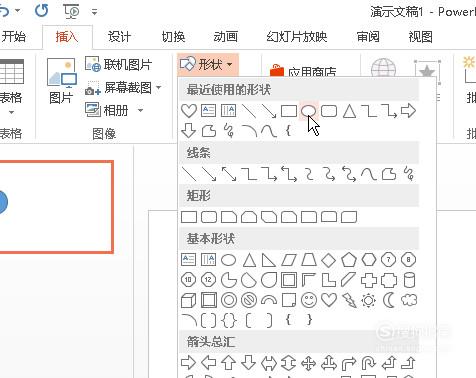Select the smiley face basic shape
Image resolution: width=476 pixels, height=378 pixels.
click(x=309, y=300)
